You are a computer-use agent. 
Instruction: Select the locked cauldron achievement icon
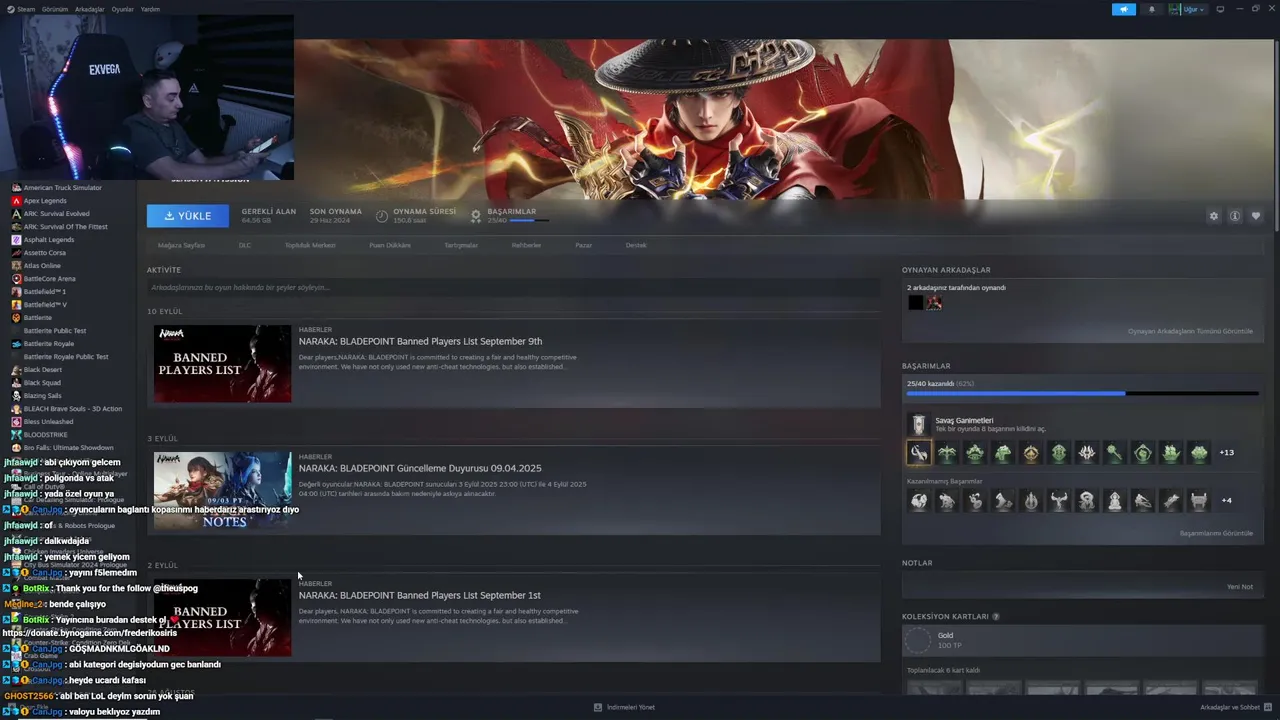[1199, 500]
